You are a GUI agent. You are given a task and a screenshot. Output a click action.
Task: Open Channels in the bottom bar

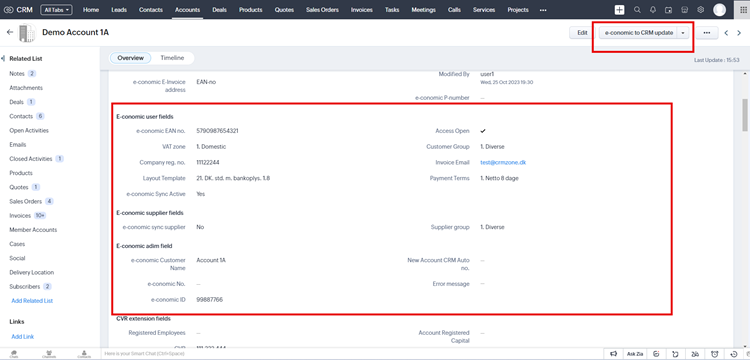tap(49, 354)
